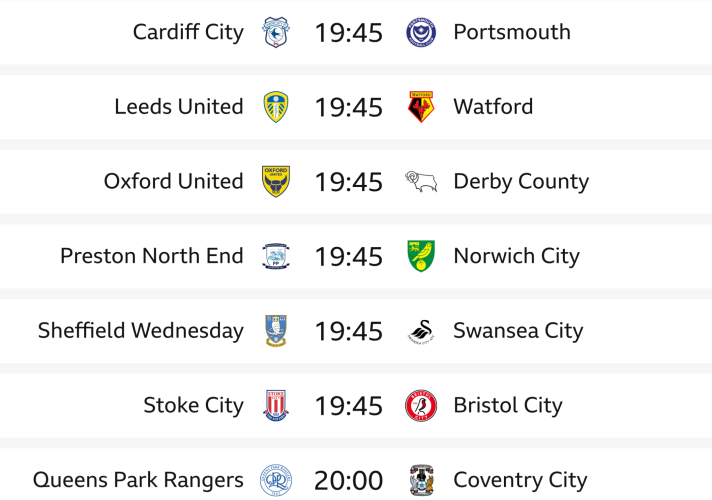Screen dimensions: 712x500
Task: Click the 20:00 kickoff time
Action: tap(348, 480)
